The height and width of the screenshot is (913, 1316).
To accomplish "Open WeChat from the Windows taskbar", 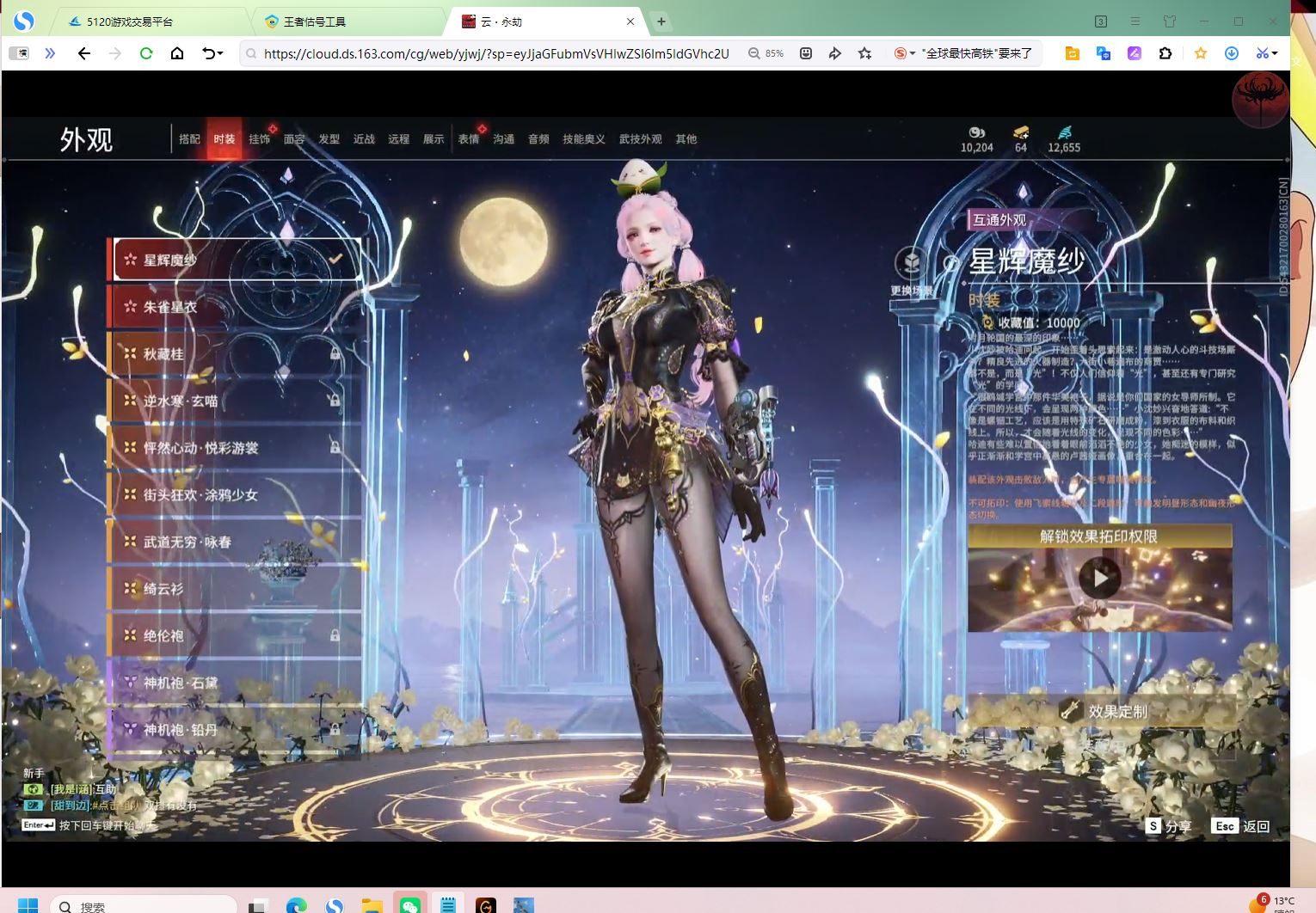I will click(x=410, y=904).
